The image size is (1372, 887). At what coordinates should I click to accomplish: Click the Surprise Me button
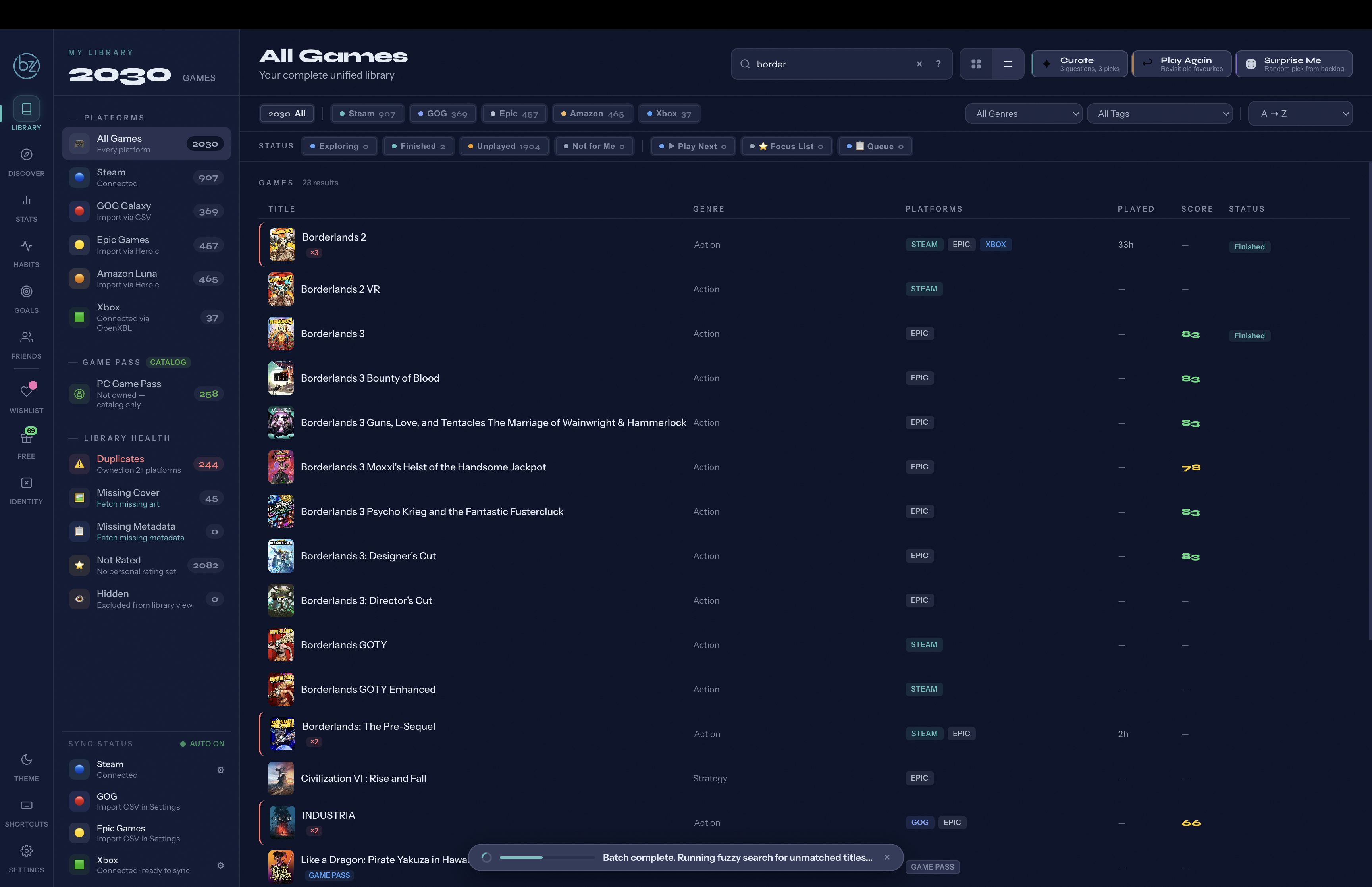[x=1294, y=64]
